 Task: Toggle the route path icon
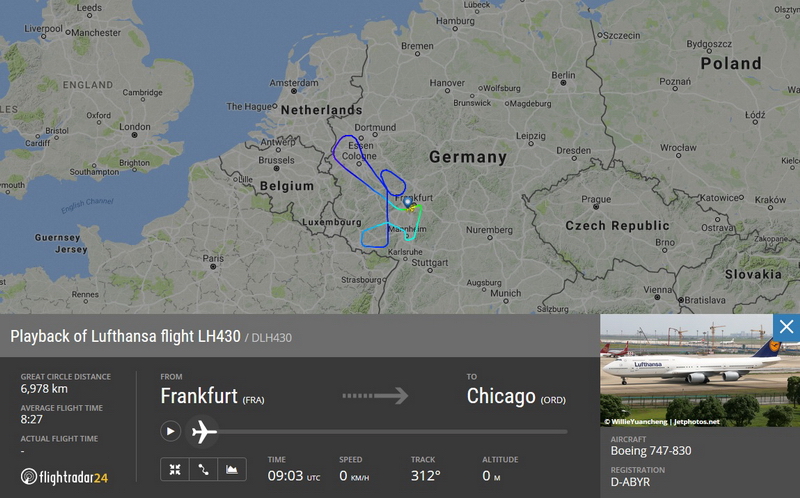coord(203,469)
